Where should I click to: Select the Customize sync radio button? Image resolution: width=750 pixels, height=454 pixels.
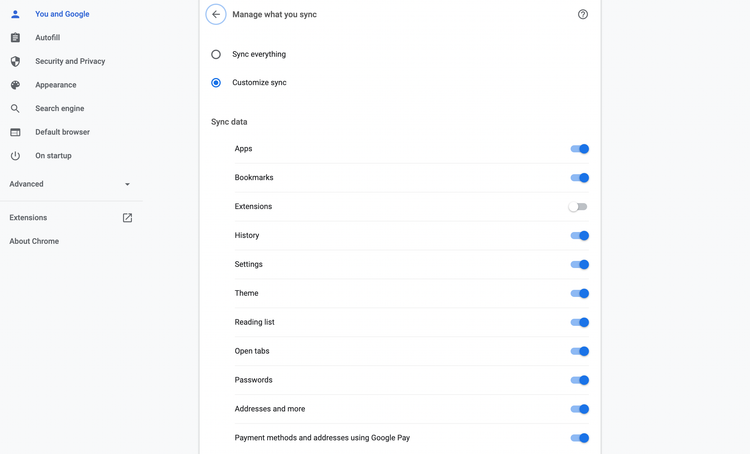click(x=216, y=83)
